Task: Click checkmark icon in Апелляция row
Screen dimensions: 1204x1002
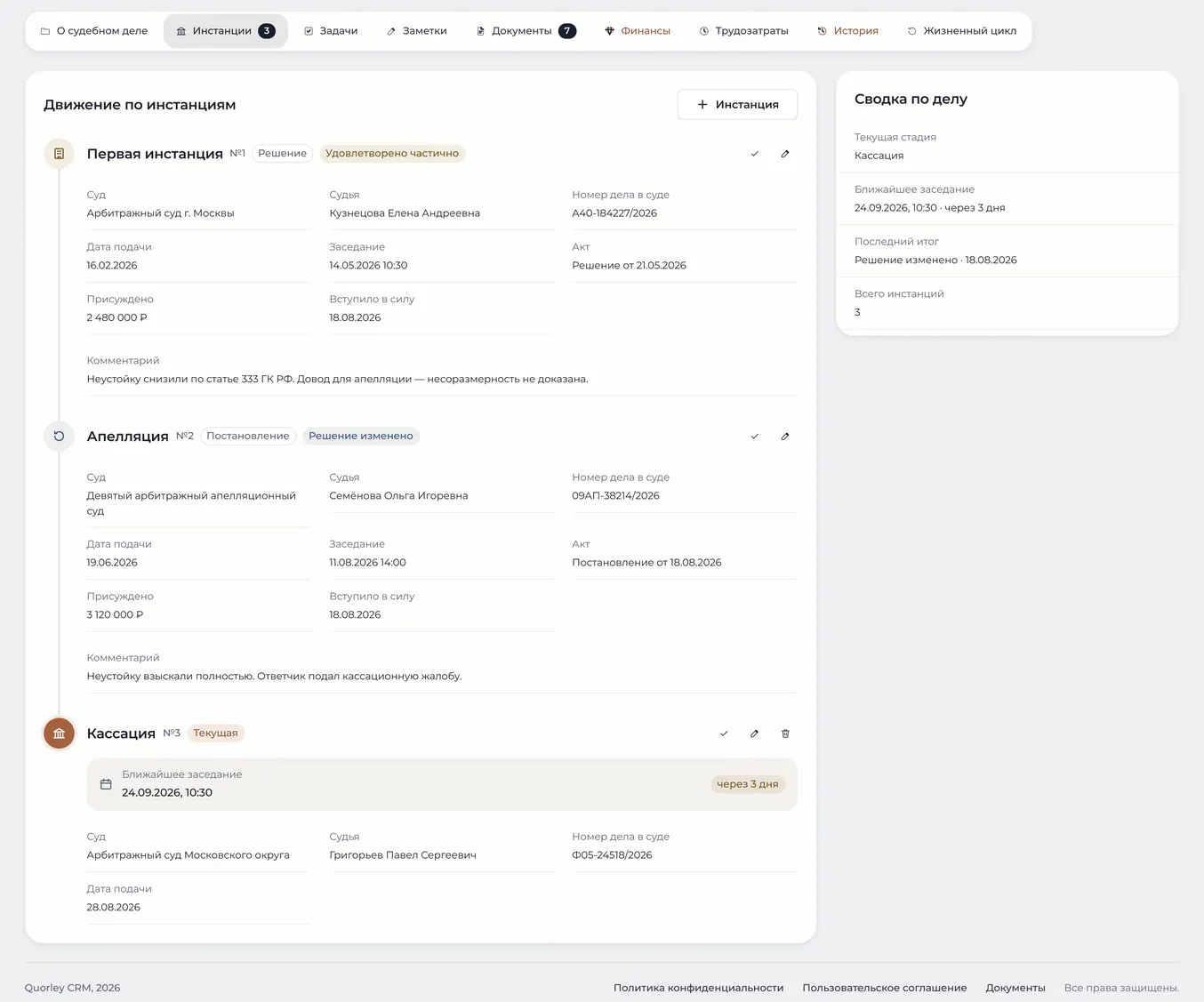Action: click(755, 437)
